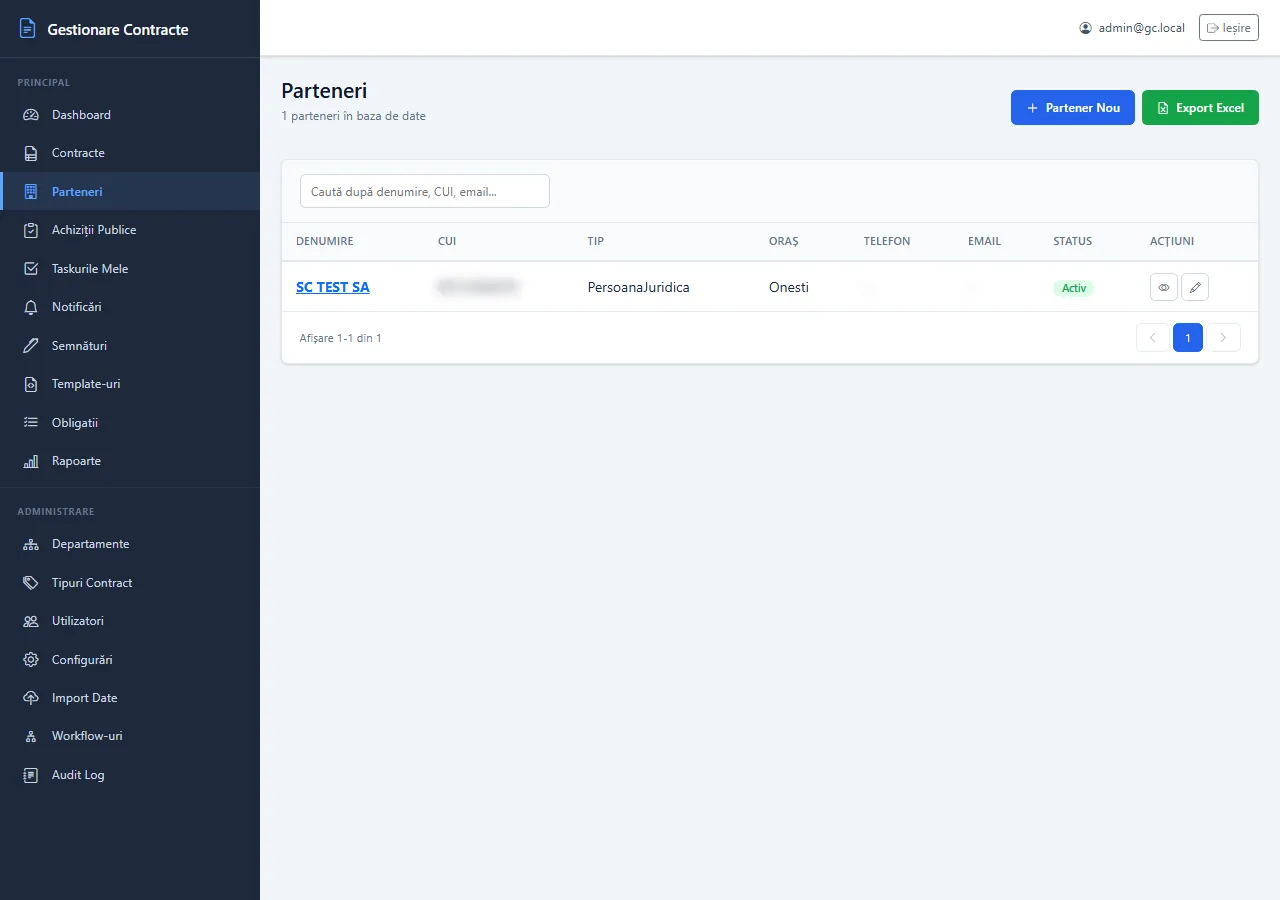Click the Notificări bell icon
Image resolution: width=1280 pixels, height=900 pixels.
coord(31,307)
